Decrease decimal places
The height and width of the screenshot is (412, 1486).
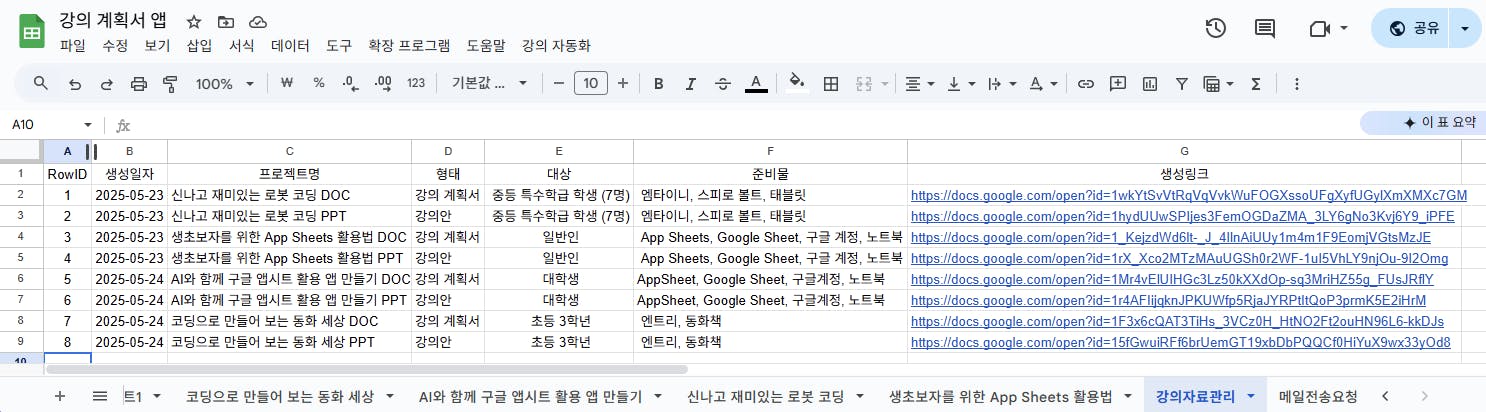(x=350, y=84)
